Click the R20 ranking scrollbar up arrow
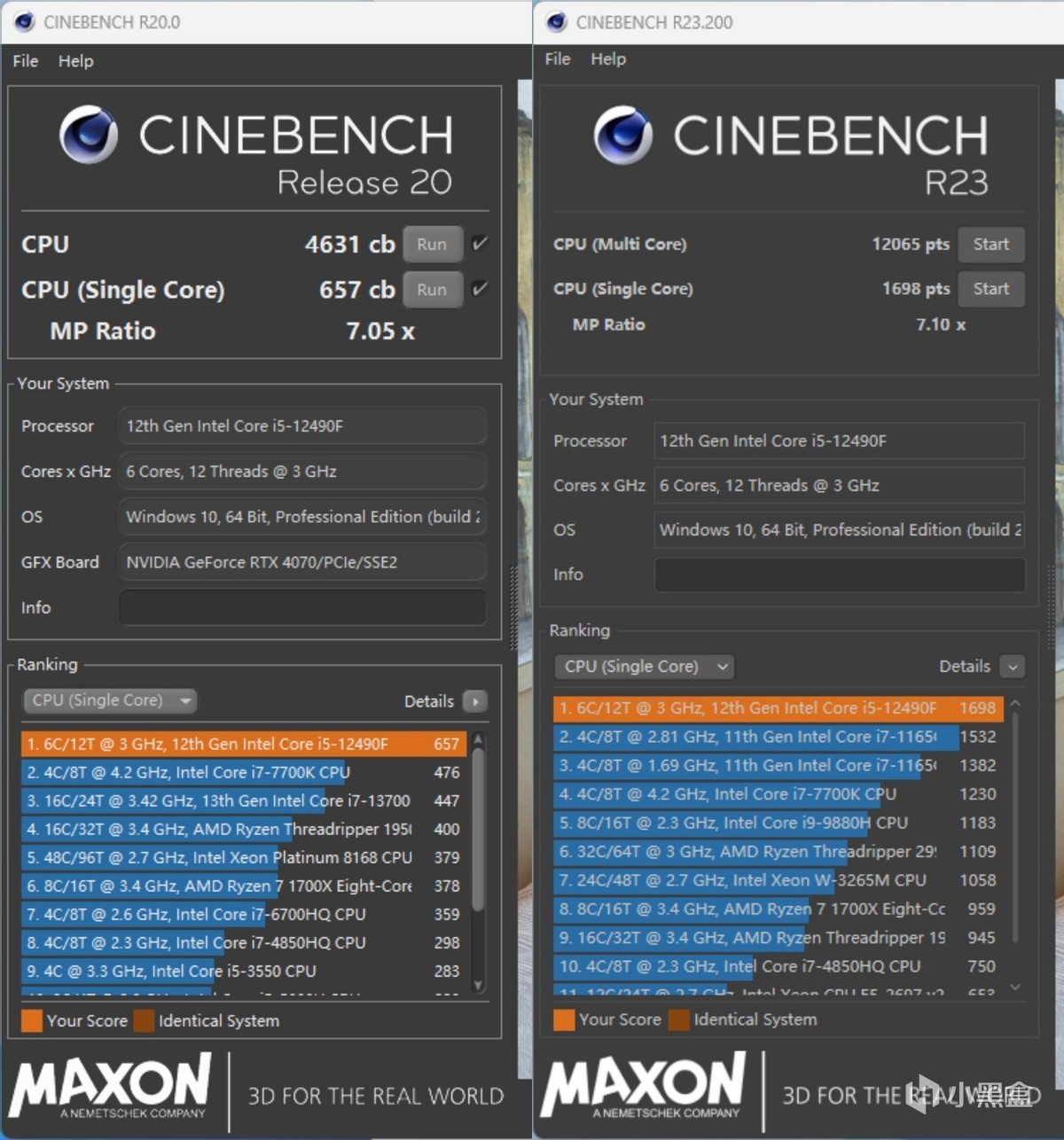The width and height of the screenshot is (1064, 1140). [479, 738]
